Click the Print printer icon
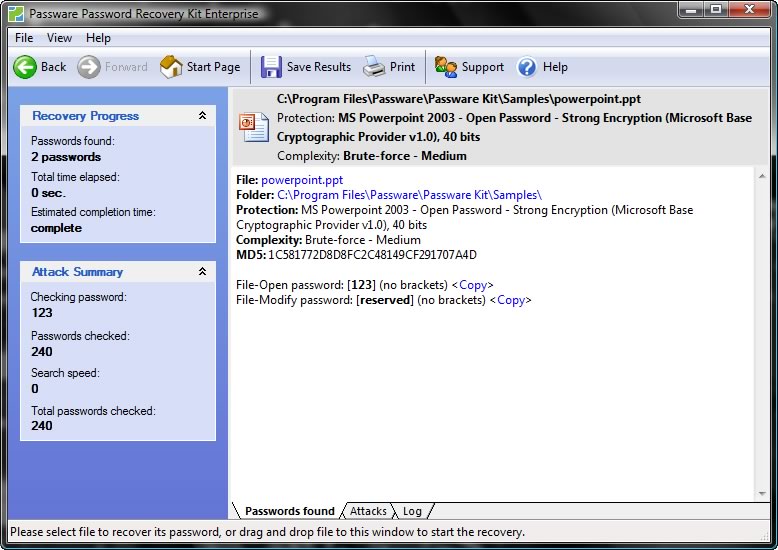This screenshot has height=550, width=778. tap(374, 67)
